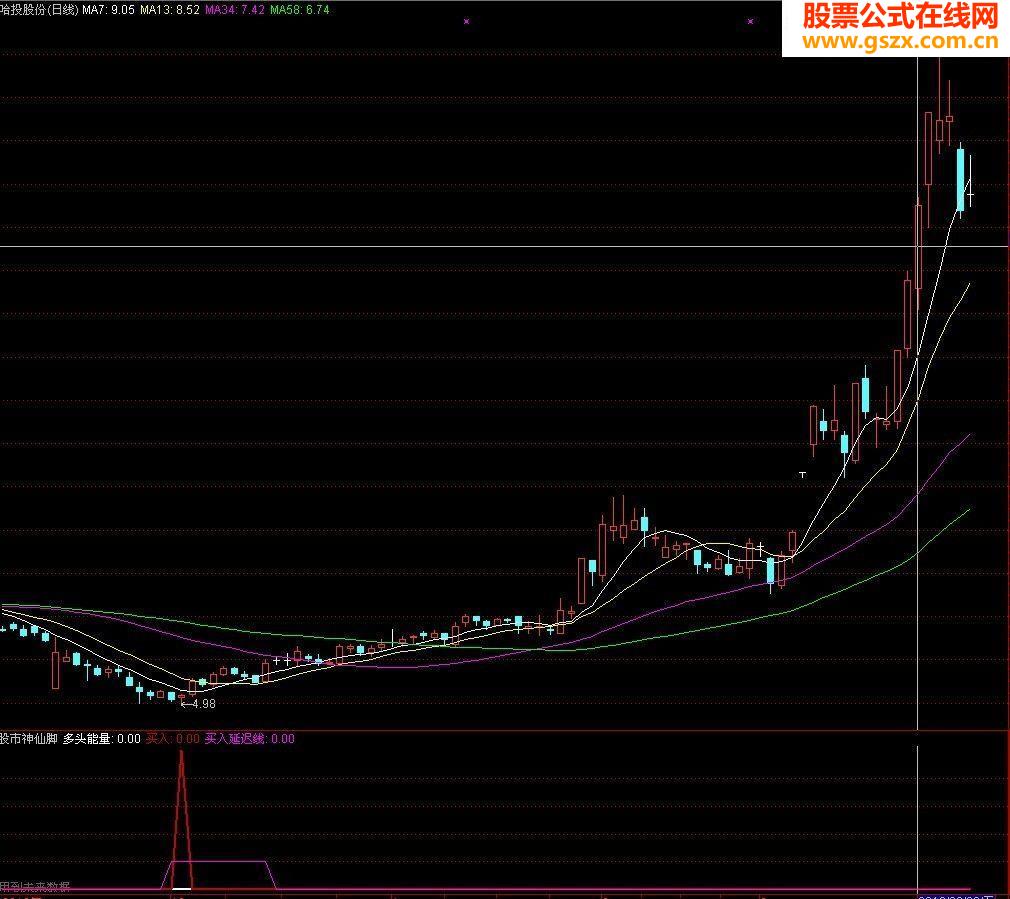This screenshot has height=899, width=1010.
Task: Select the 买入: 0.00 value label
Action: (x=173, y=739)
